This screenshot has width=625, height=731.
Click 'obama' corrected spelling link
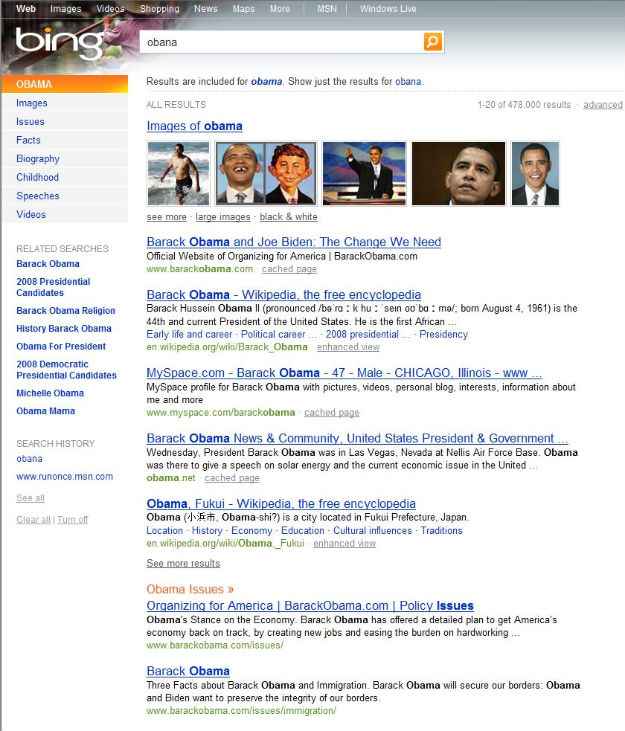266,82
